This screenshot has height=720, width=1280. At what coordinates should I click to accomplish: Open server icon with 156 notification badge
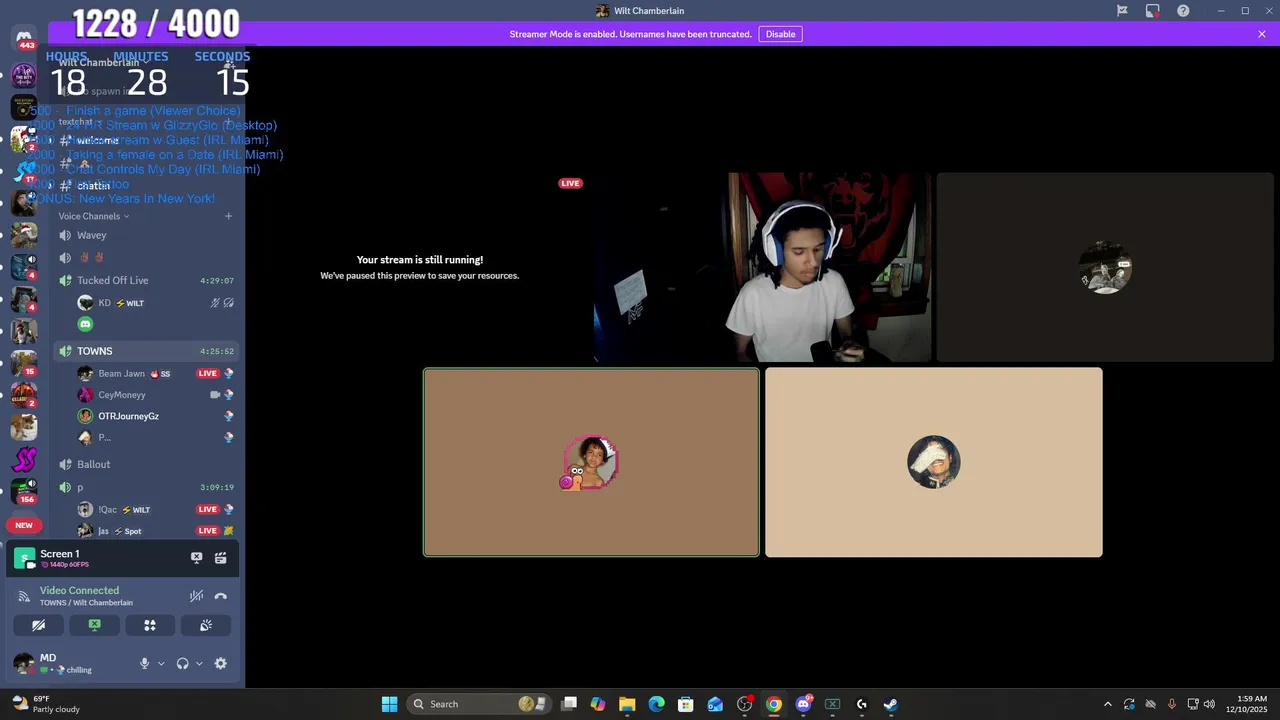[x=24, y=491]
